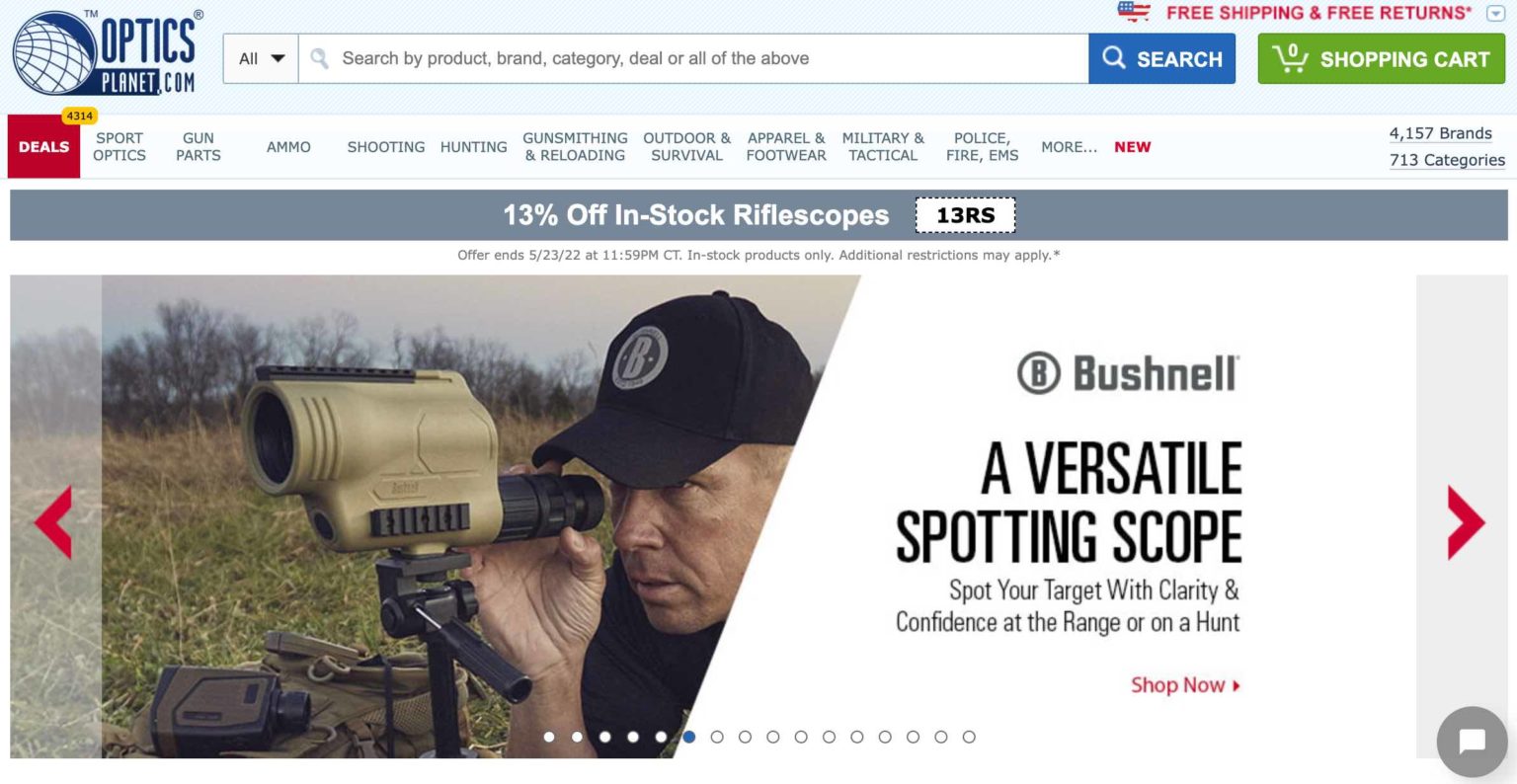Select the first carousel dot
This screenshot has height=784, width=1517.
point(549,737)
